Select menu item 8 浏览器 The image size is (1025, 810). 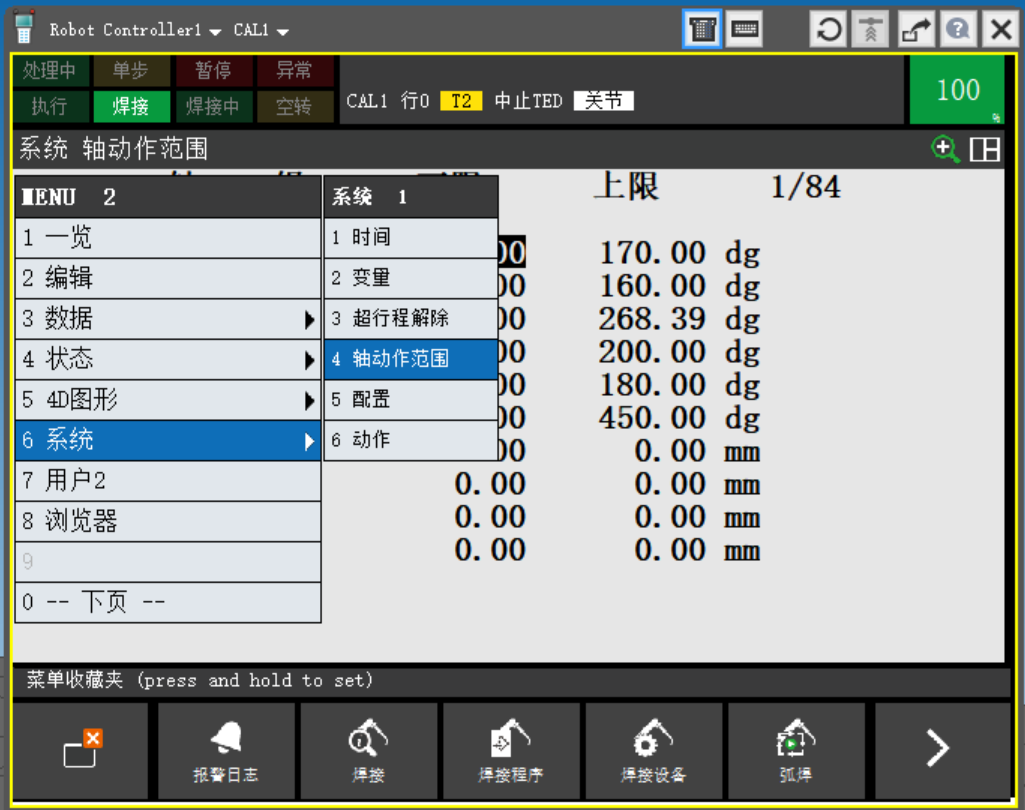coord(168,522)
